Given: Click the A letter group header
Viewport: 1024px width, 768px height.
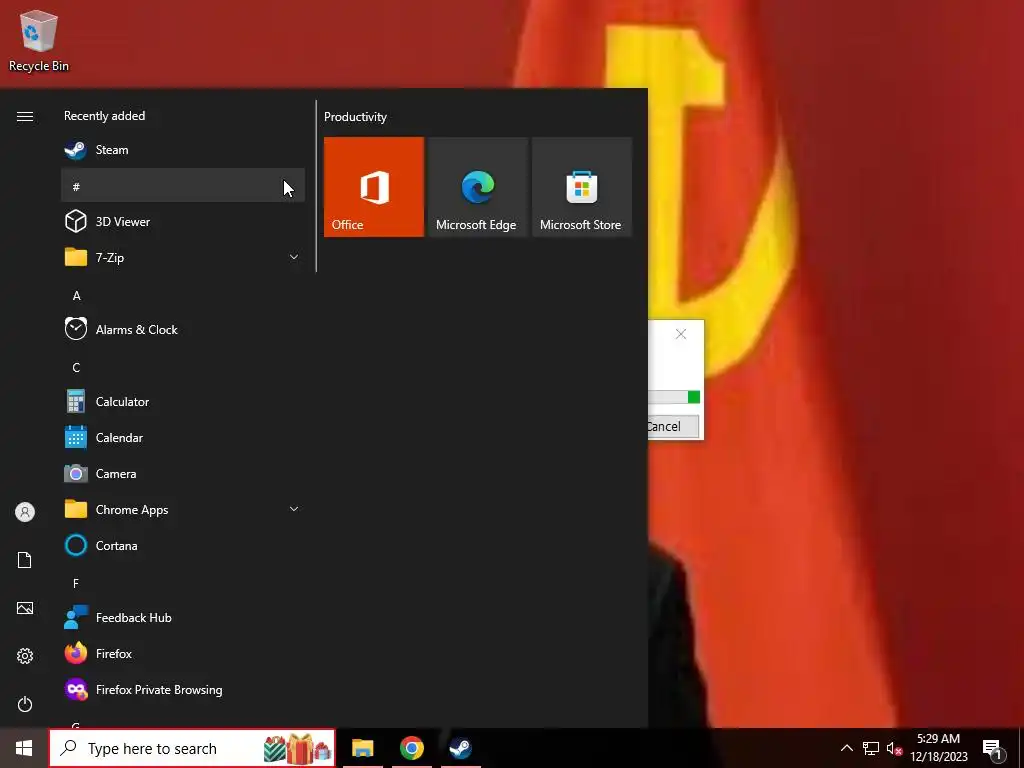Looking at the screenshot, I should point(76,296).
